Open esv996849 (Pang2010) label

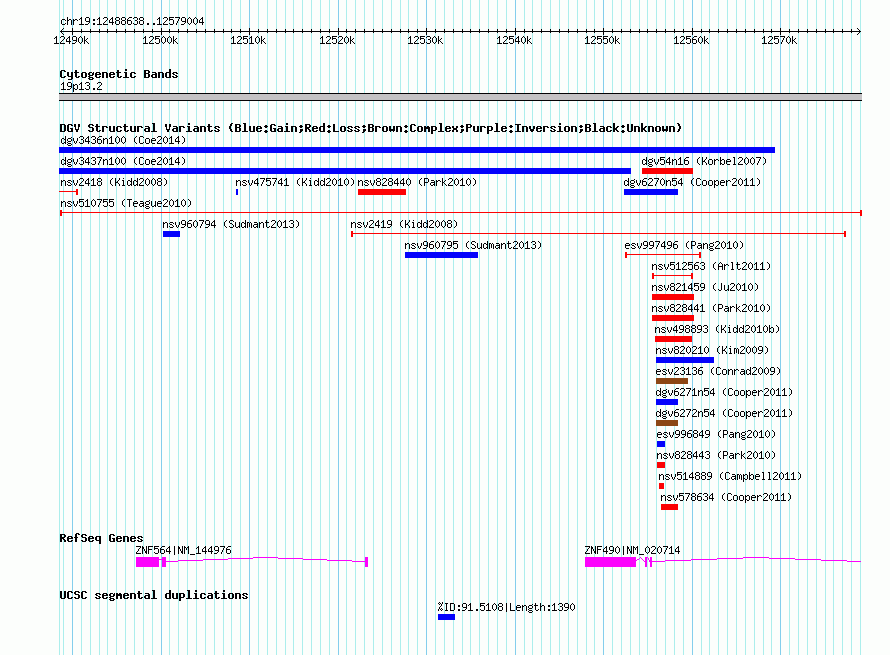[716, 434]
